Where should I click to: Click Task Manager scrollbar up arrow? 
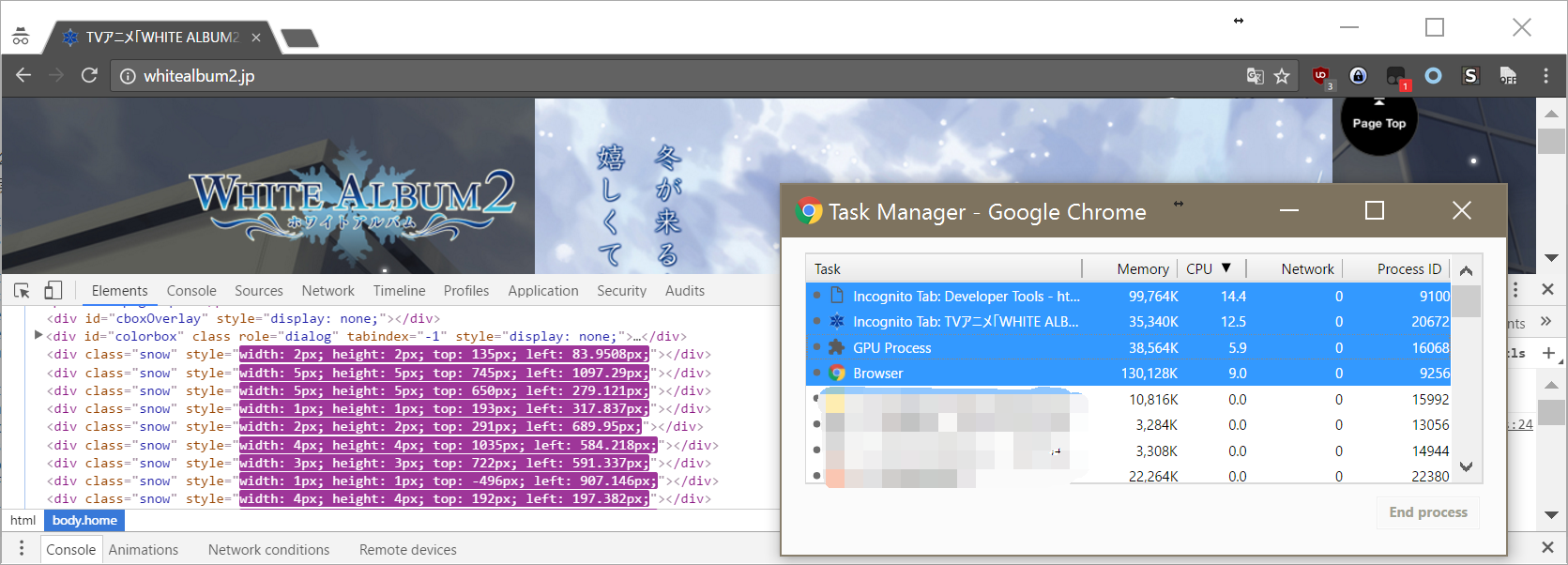pos(1467,270)
